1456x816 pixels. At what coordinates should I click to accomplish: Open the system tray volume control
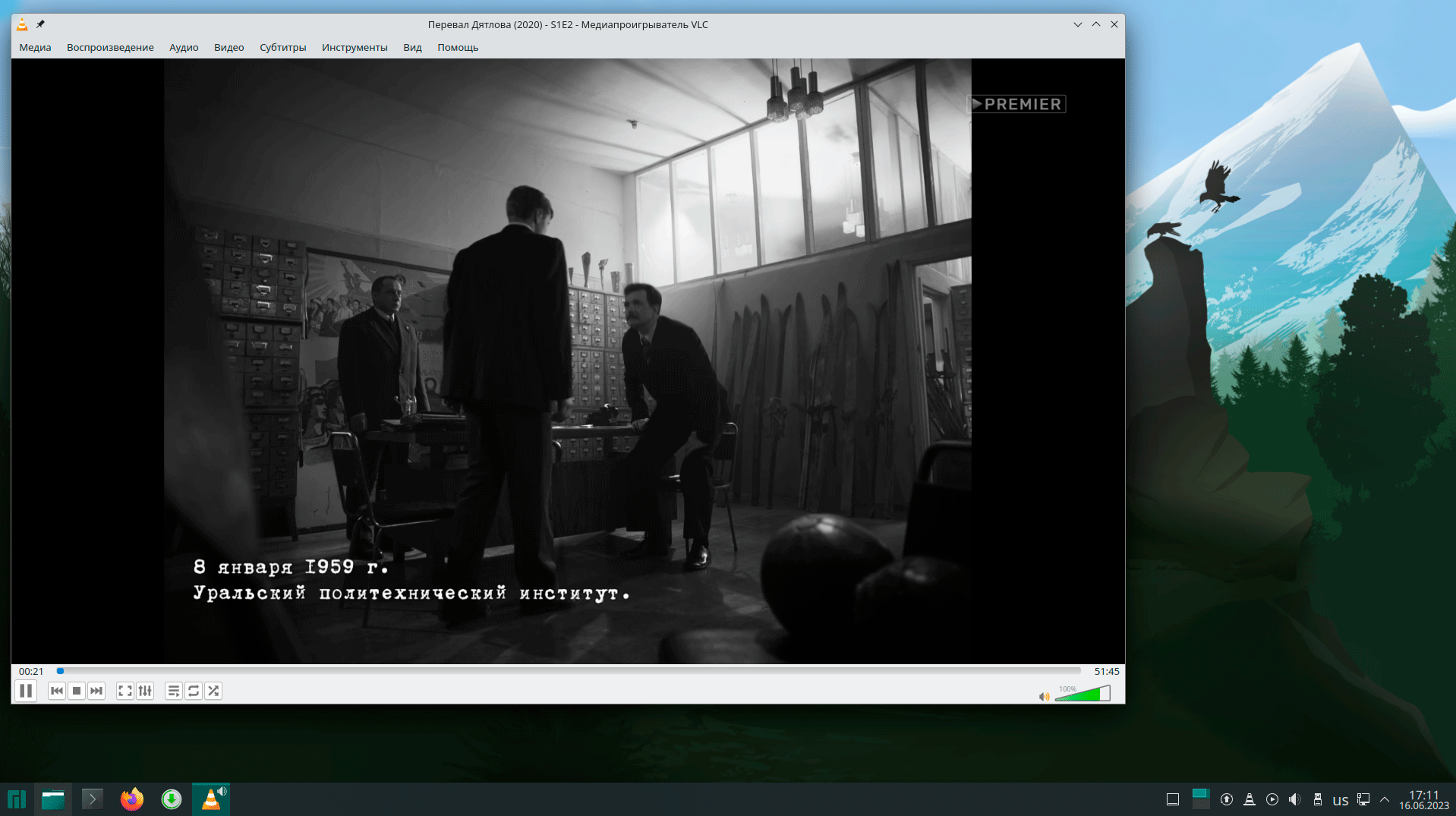pyautogui.click(x=1295, y=799)
